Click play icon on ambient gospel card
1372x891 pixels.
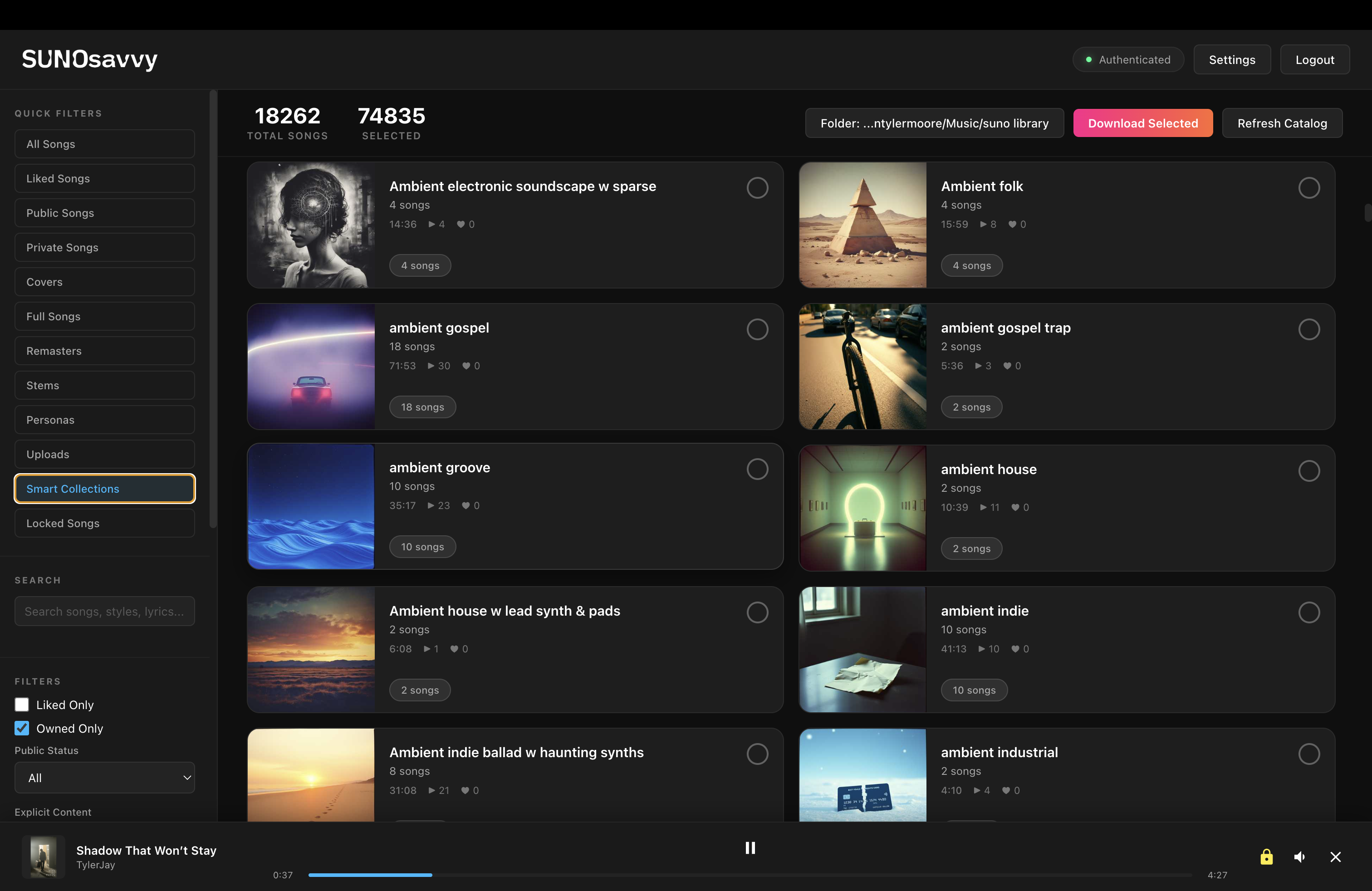click(x=431, y=366)
